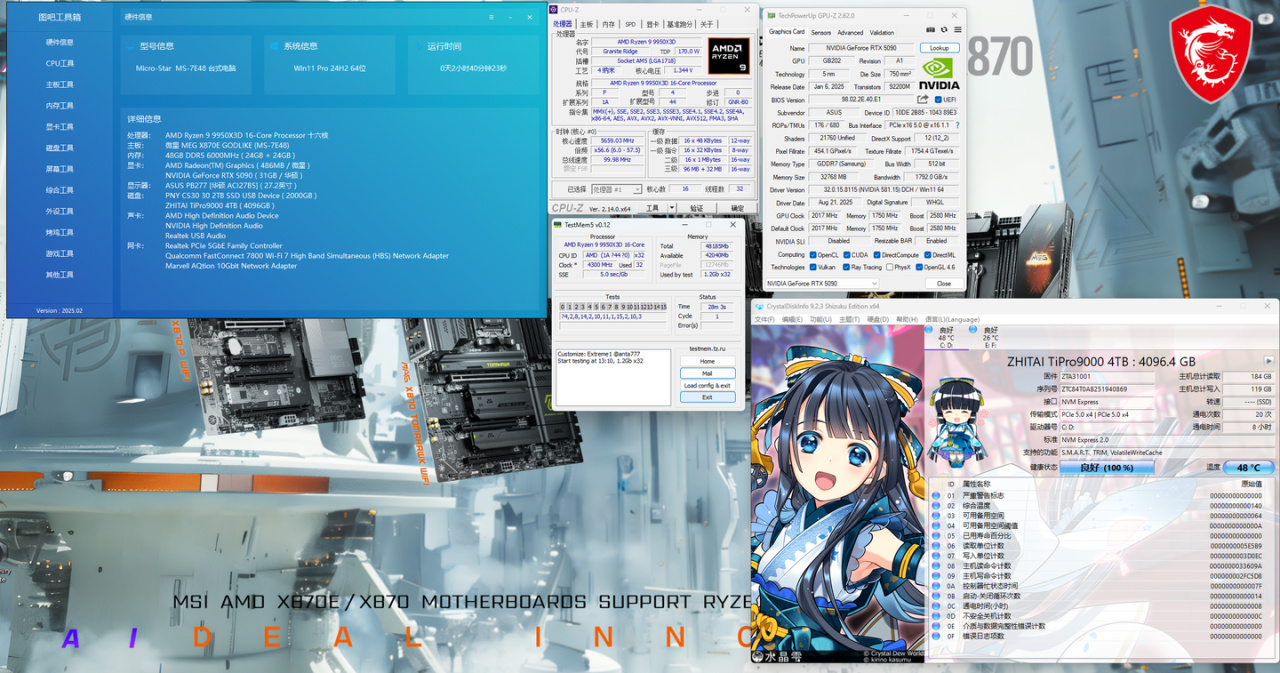Image resolution: width=1280 pixels, height=673 pixels.
Task: Click the 运行时间 card icon
Action: [418, 46]
